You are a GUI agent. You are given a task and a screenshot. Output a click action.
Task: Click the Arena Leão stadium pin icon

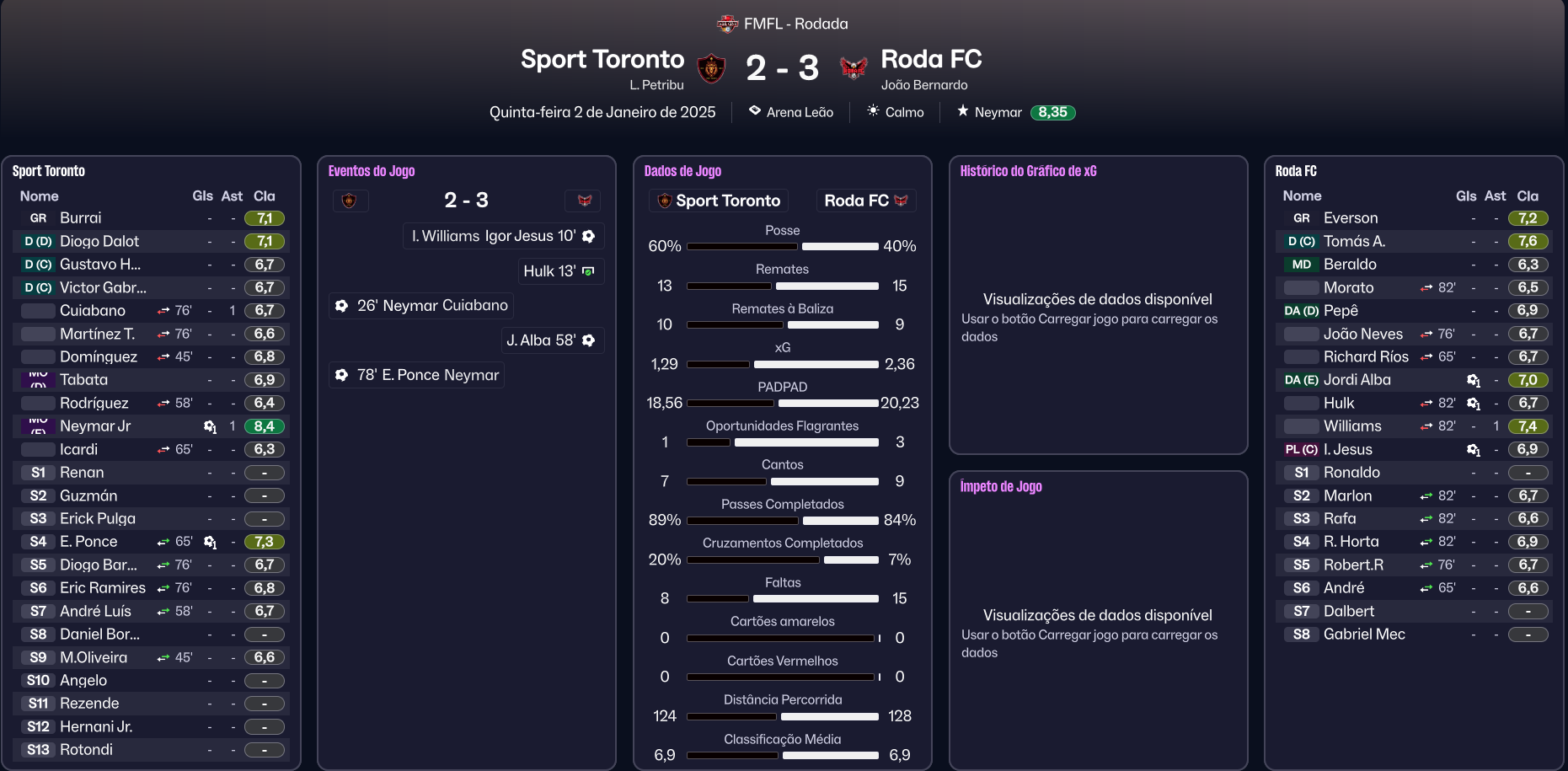(x=755, y=111)
